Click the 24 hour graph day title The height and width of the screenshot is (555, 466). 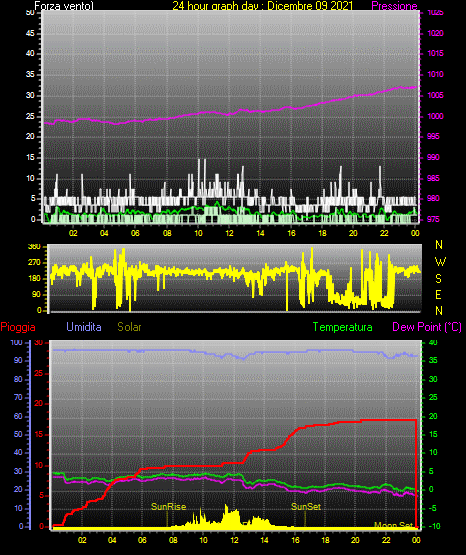(x=263, y=6)
